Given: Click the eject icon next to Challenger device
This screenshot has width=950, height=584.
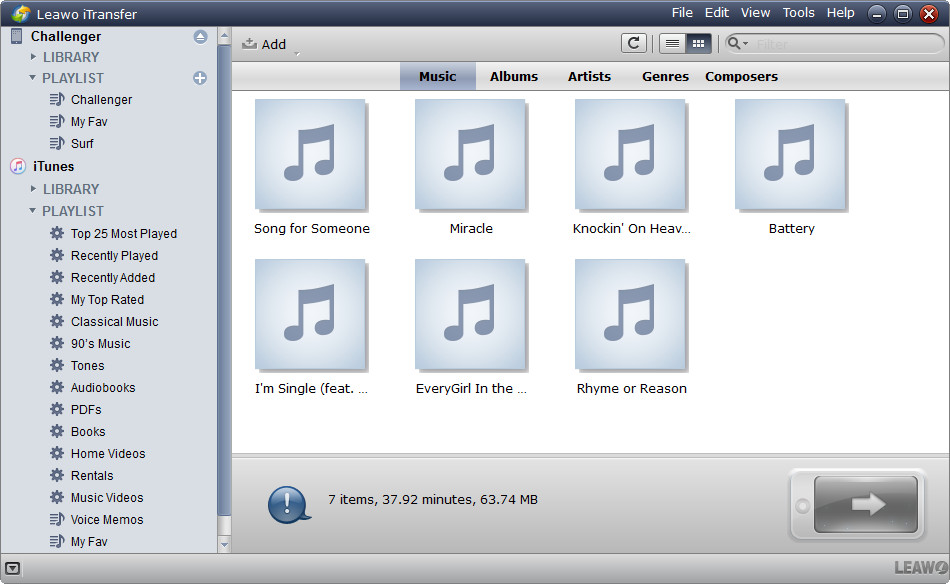Looking at the screenshot, I should coord(201,37).
